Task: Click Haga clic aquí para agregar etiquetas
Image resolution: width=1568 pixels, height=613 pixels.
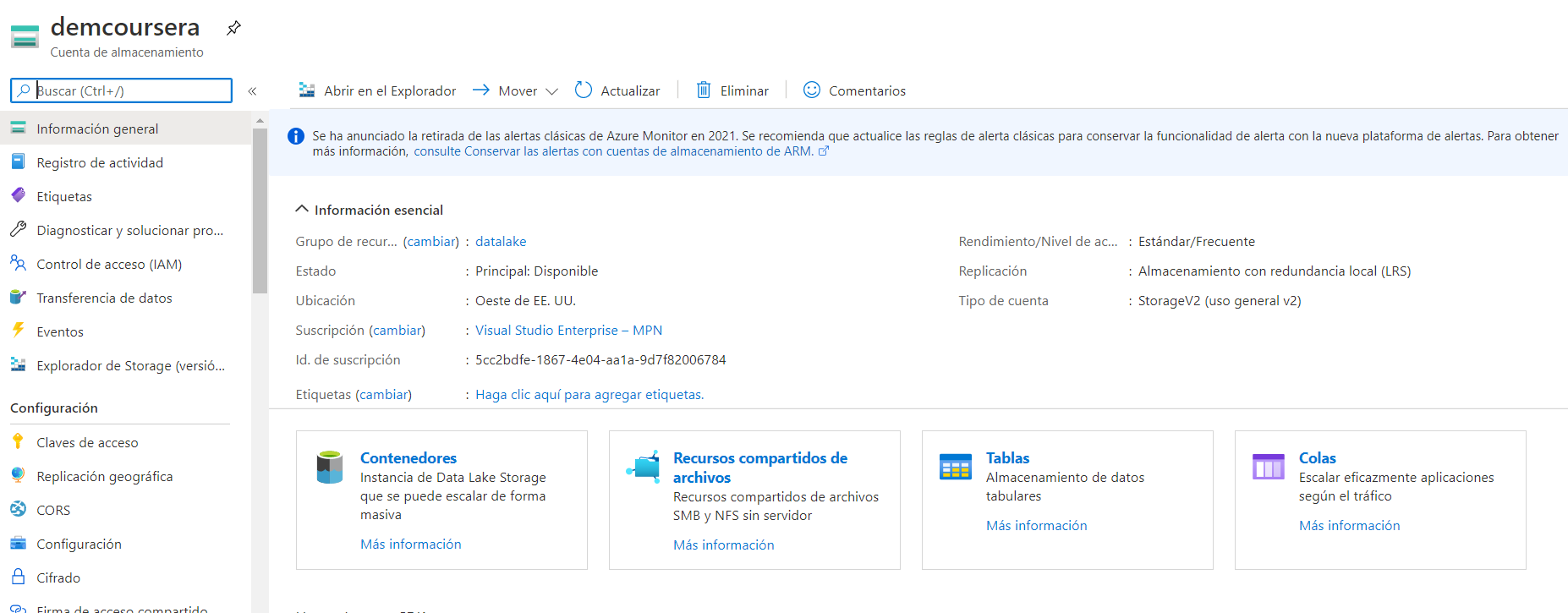Action: [589, 395]
